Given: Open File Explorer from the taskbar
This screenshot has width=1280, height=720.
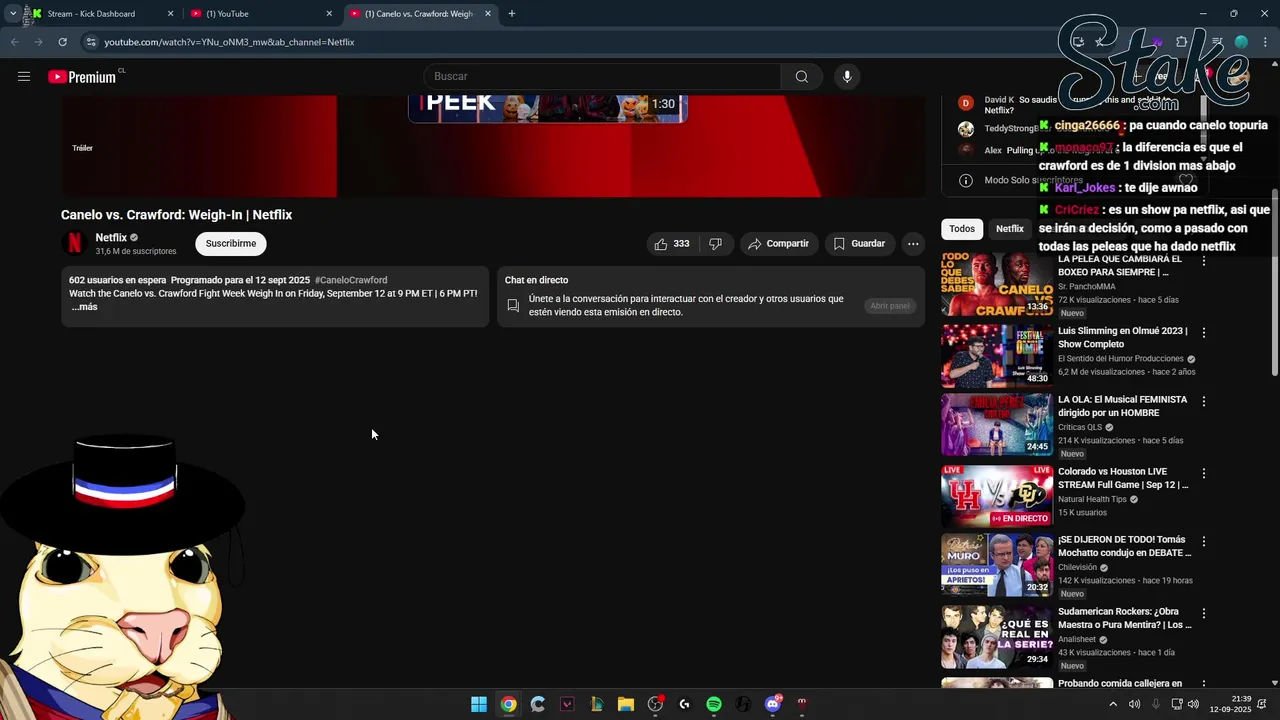Looking at the screenshot, I should pos(626,704).
